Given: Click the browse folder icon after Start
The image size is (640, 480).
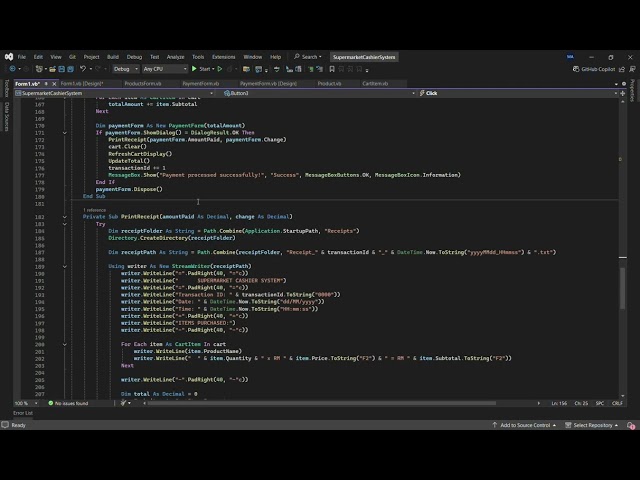Looking at the screenshot, I should point(246,69).
